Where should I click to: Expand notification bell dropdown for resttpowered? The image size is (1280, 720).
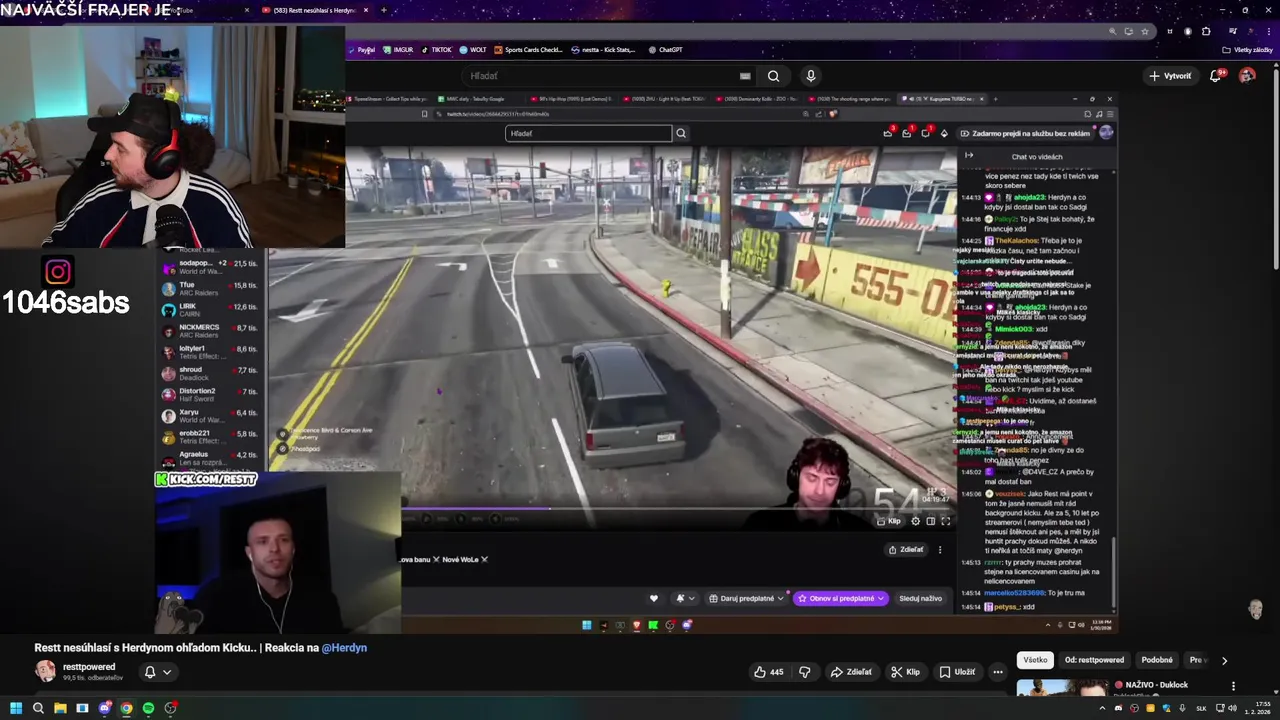tap(167, 672)
